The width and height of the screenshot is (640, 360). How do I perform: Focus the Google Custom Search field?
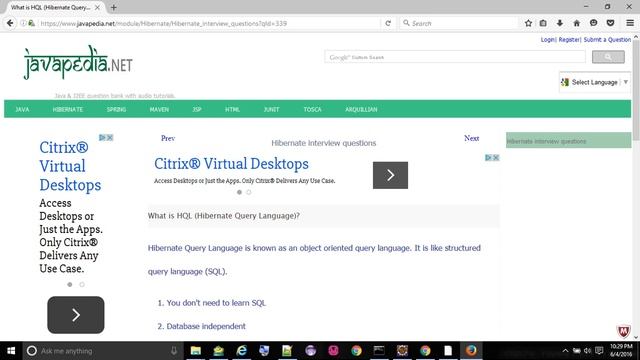tap(455, 57)
